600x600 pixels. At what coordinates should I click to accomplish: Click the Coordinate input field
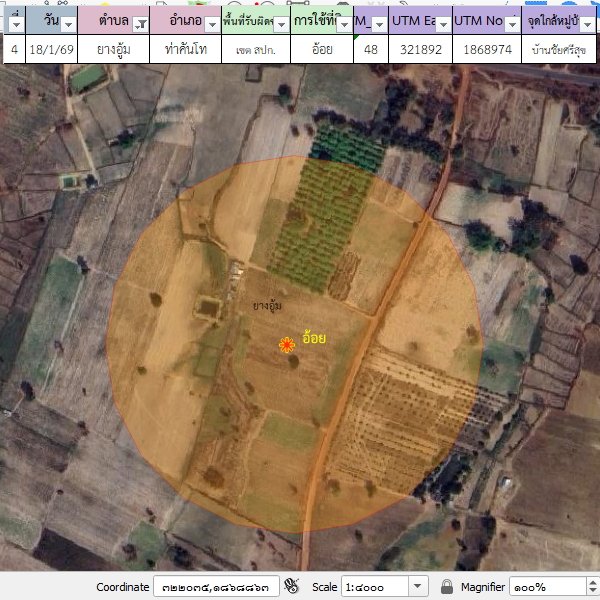214,586
